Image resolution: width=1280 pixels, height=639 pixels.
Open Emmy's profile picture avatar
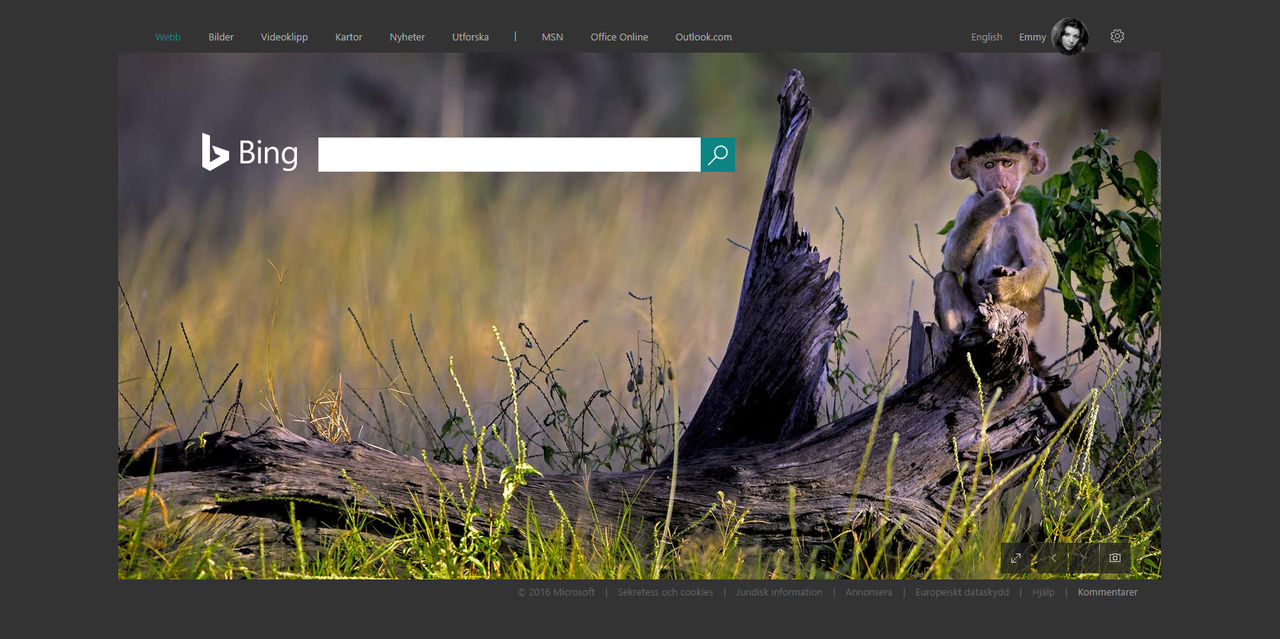(1069, 36)
